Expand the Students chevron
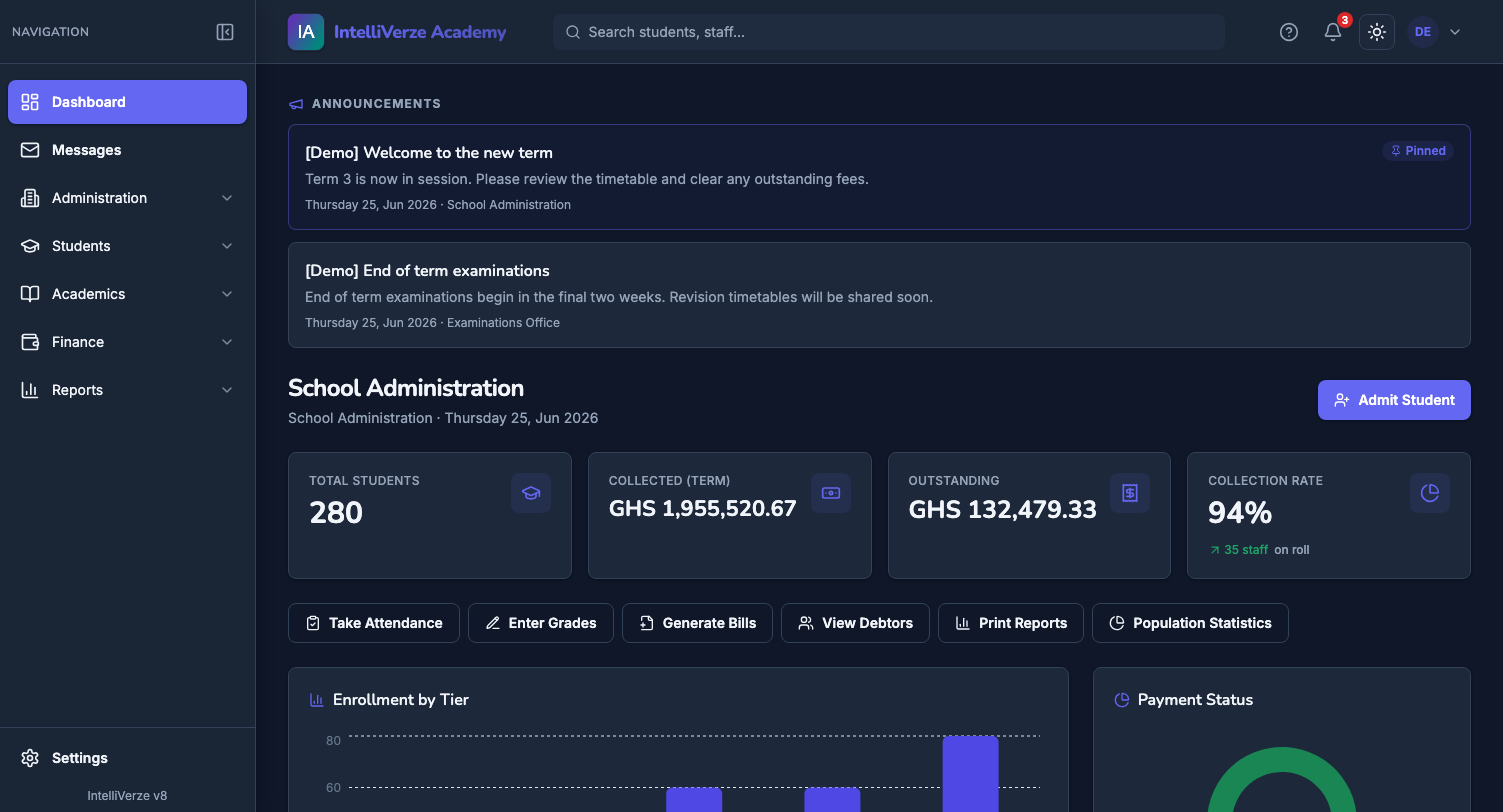1503x812 pixels. pyautogui.click(x=227, y=246)
